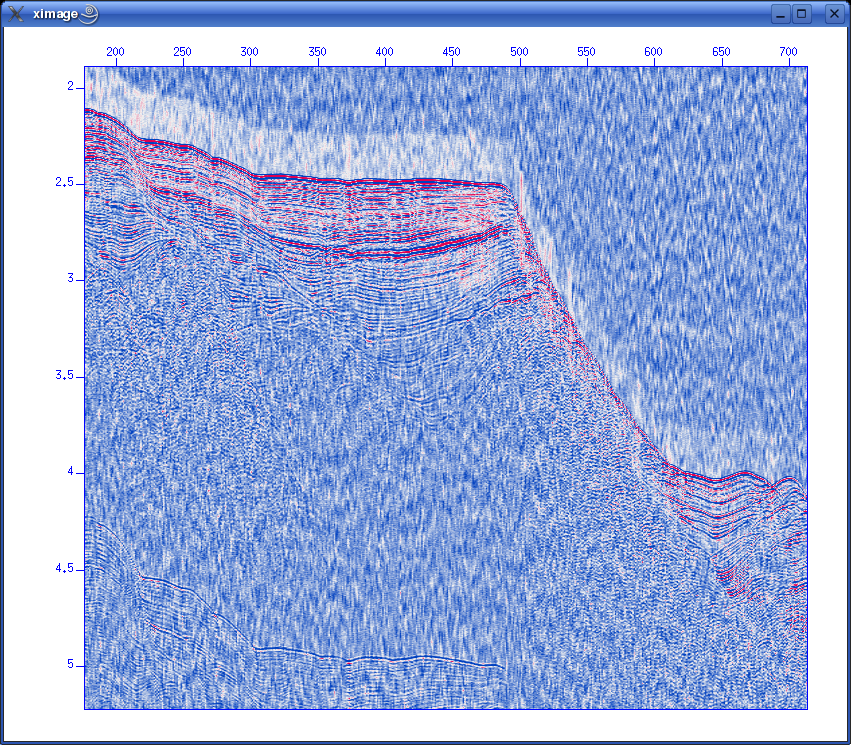The width and height of the screenshot is (851, 745).
Task: Click the 3.5 label on vertical axis
Action: tap(64, 376)
